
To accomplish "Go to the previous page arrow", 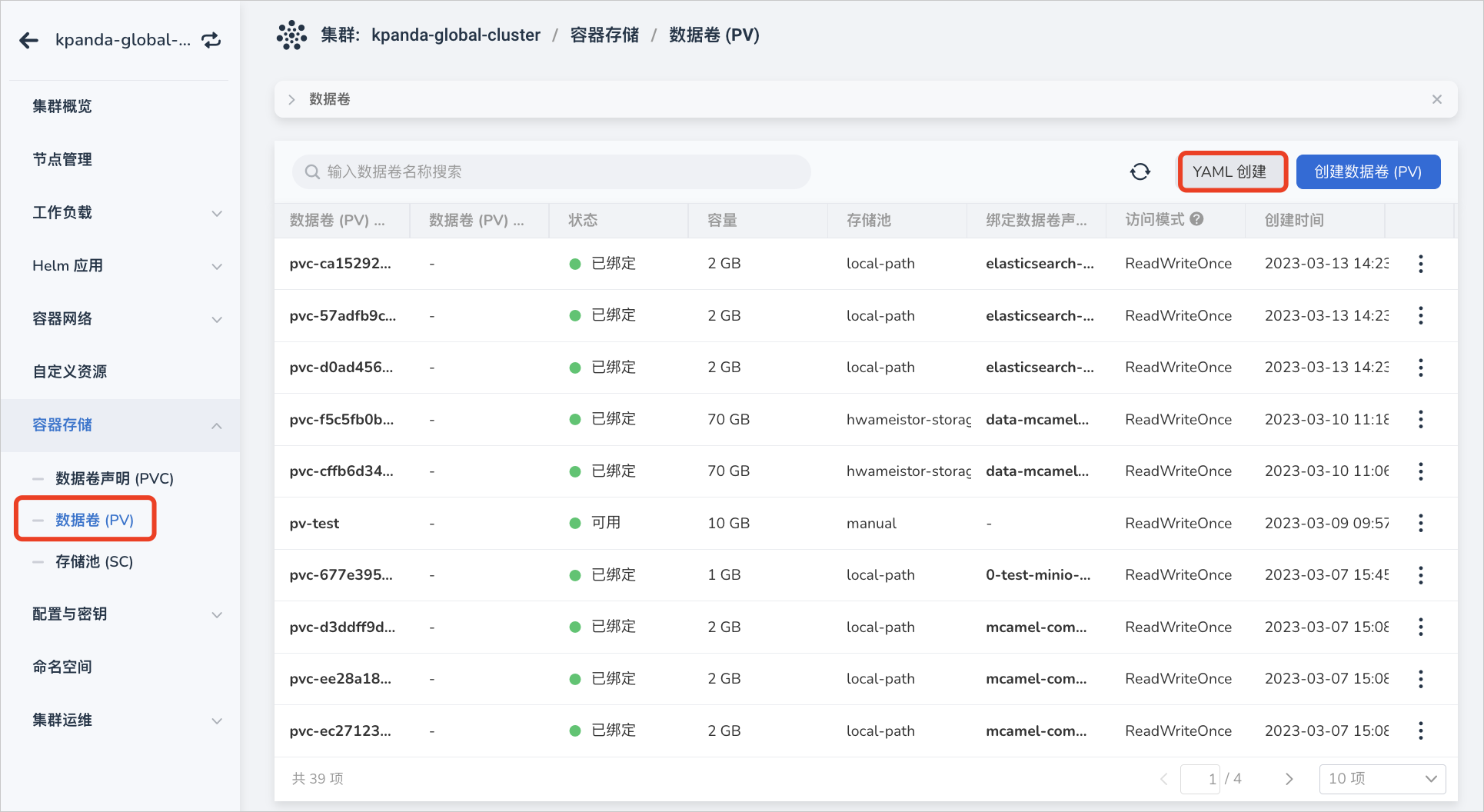I will (x=1163, y=779).
